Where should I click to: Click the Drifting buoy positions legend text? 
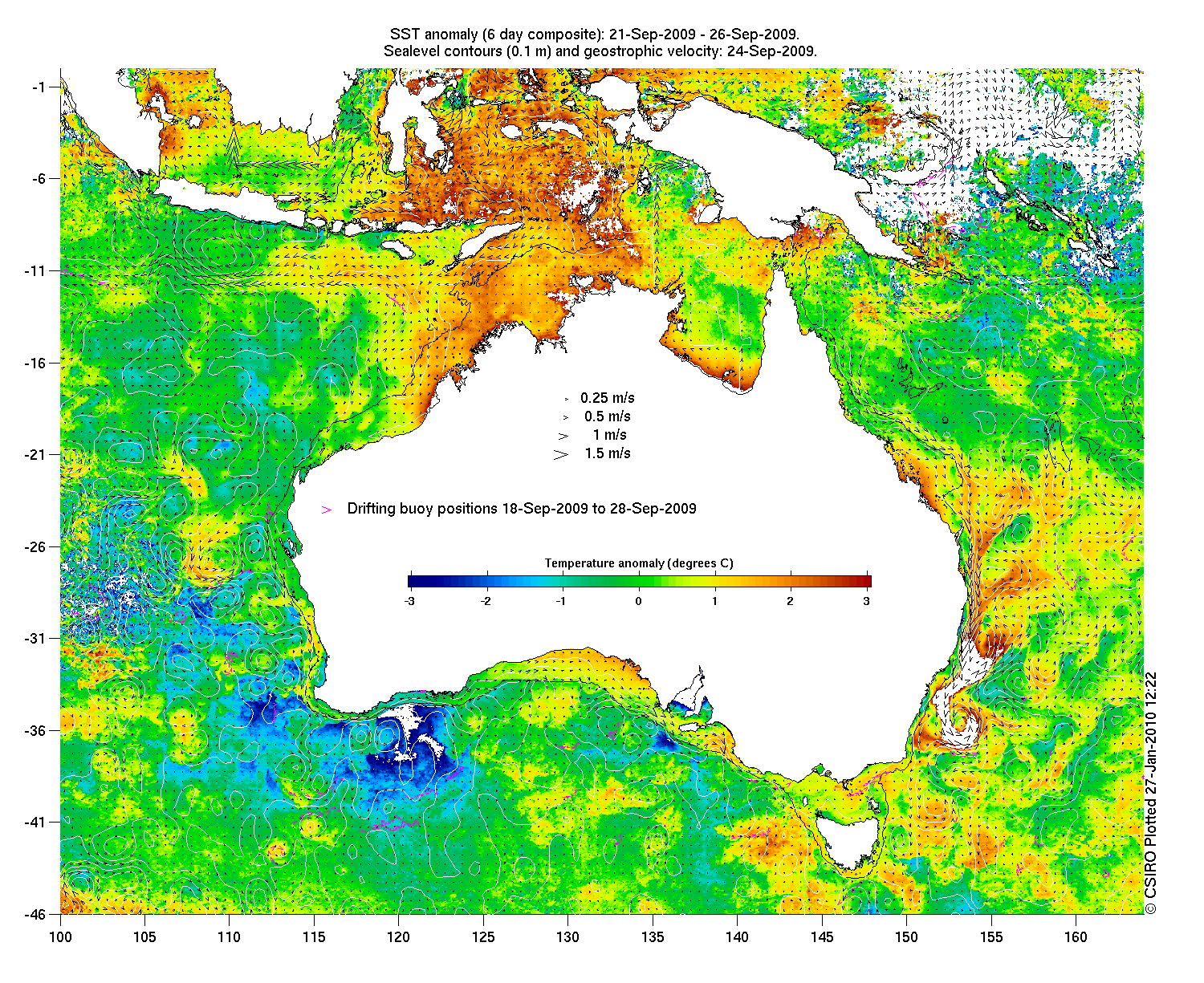522,509
